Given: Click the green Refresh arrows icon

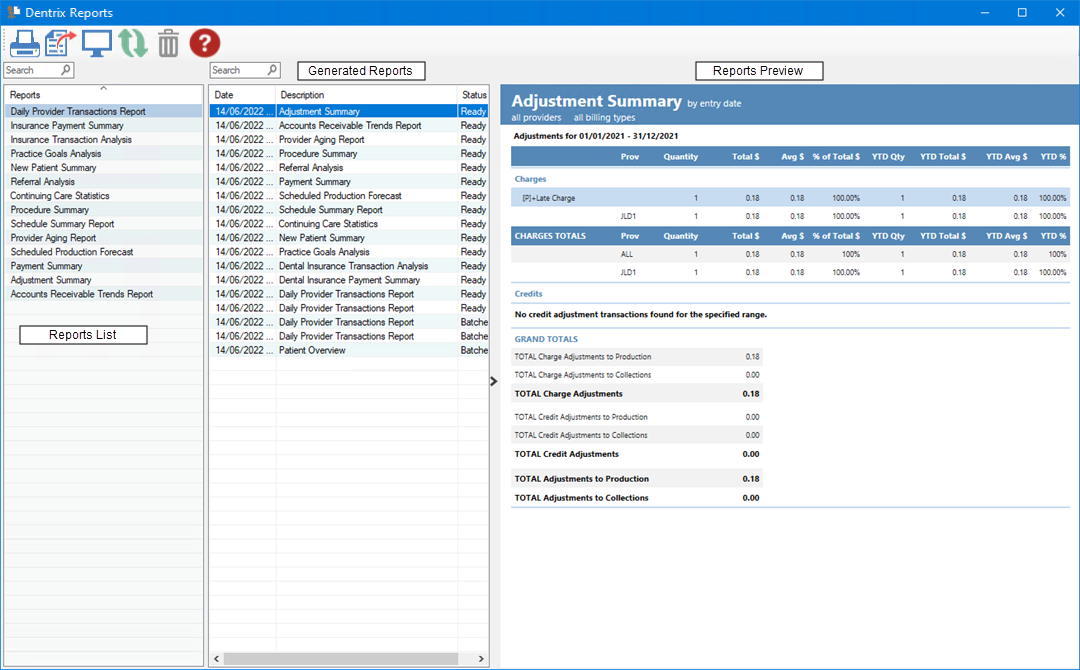Looking at the screenshot, I should 132,43.
